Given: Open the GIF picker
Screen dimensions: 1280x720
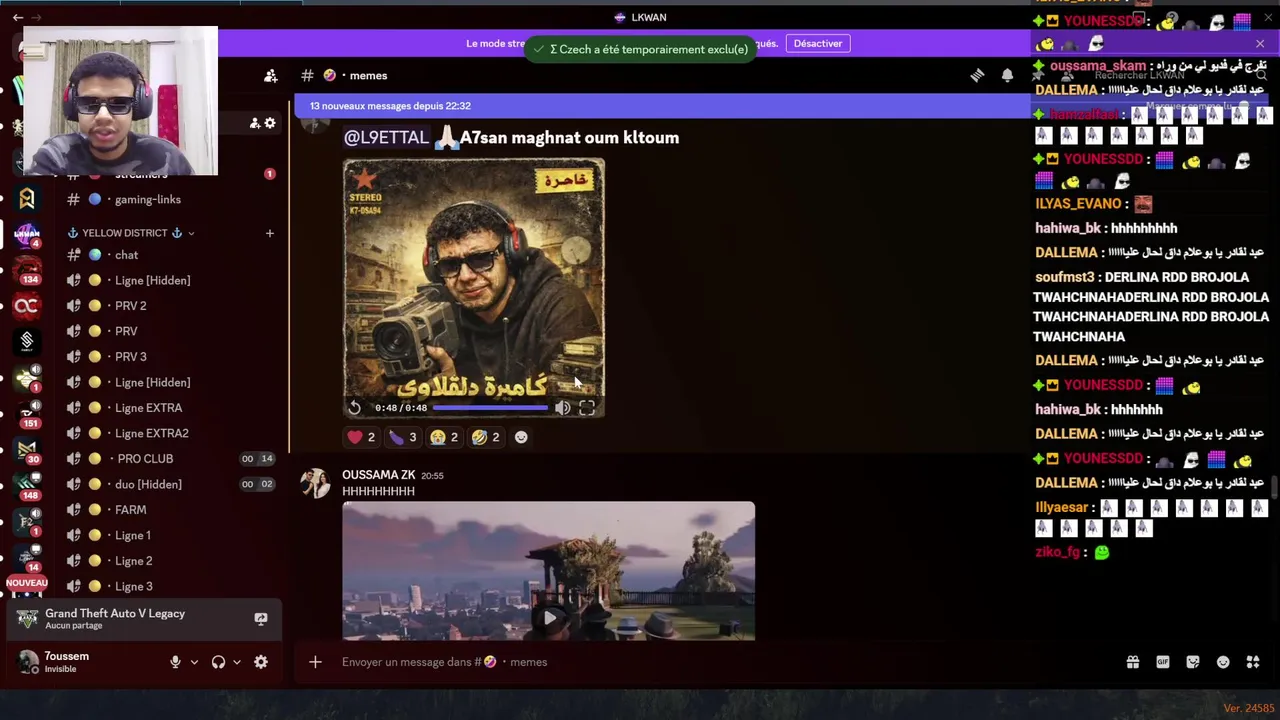Looking at the screenshot, I should [1163, 662].
